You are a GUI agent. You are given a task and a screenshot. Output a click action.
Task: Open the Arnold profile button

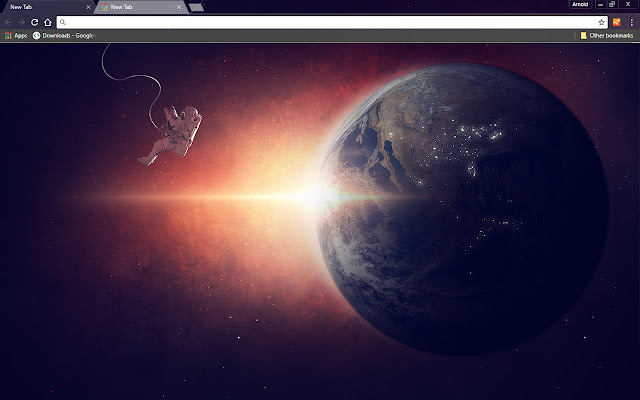click(580, 4)
